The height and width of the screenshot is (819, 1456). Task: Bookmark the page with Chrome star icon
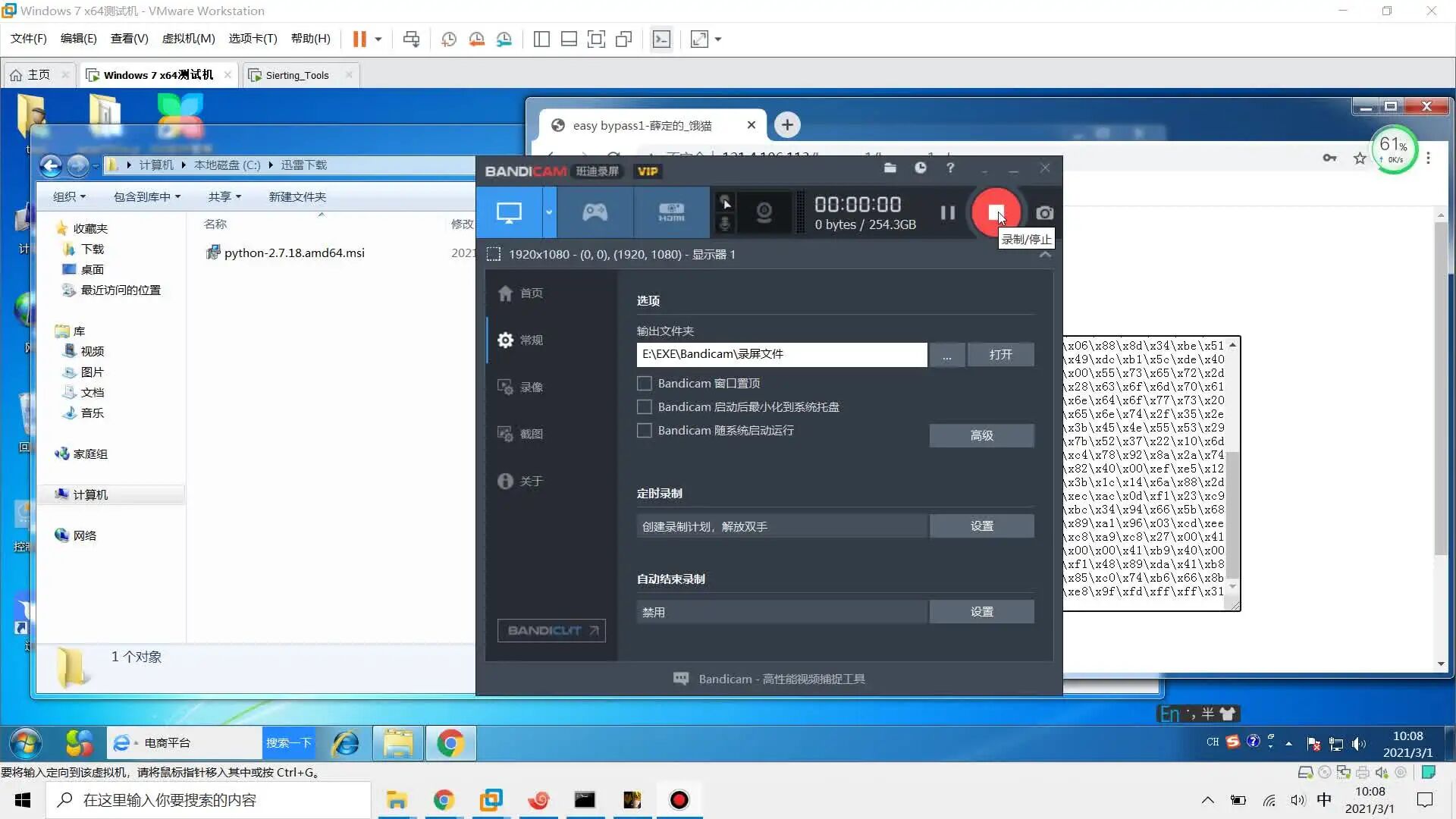coord(1360,158)
